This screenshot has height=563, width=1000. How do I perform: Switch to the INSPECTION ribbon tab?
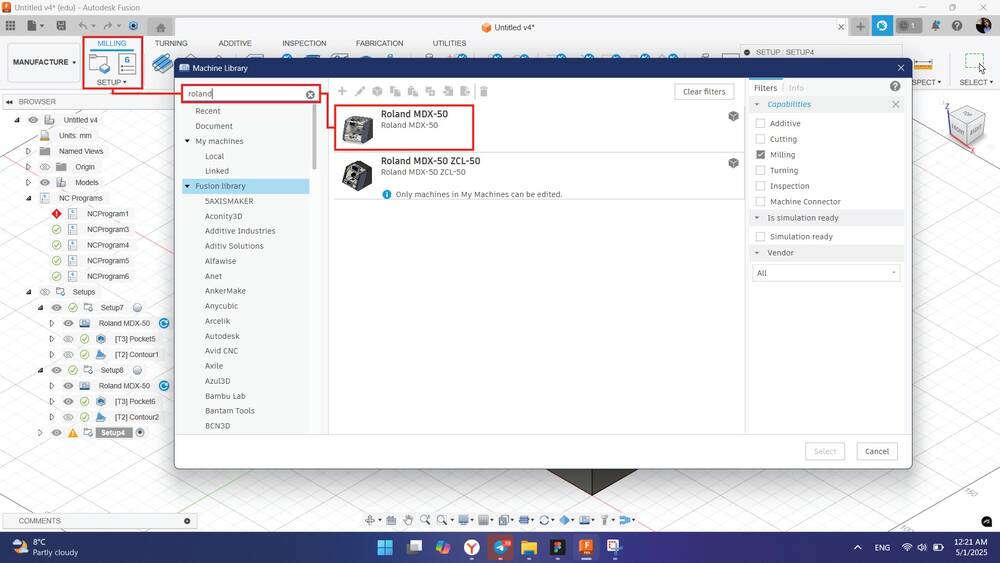pos(304,43)
